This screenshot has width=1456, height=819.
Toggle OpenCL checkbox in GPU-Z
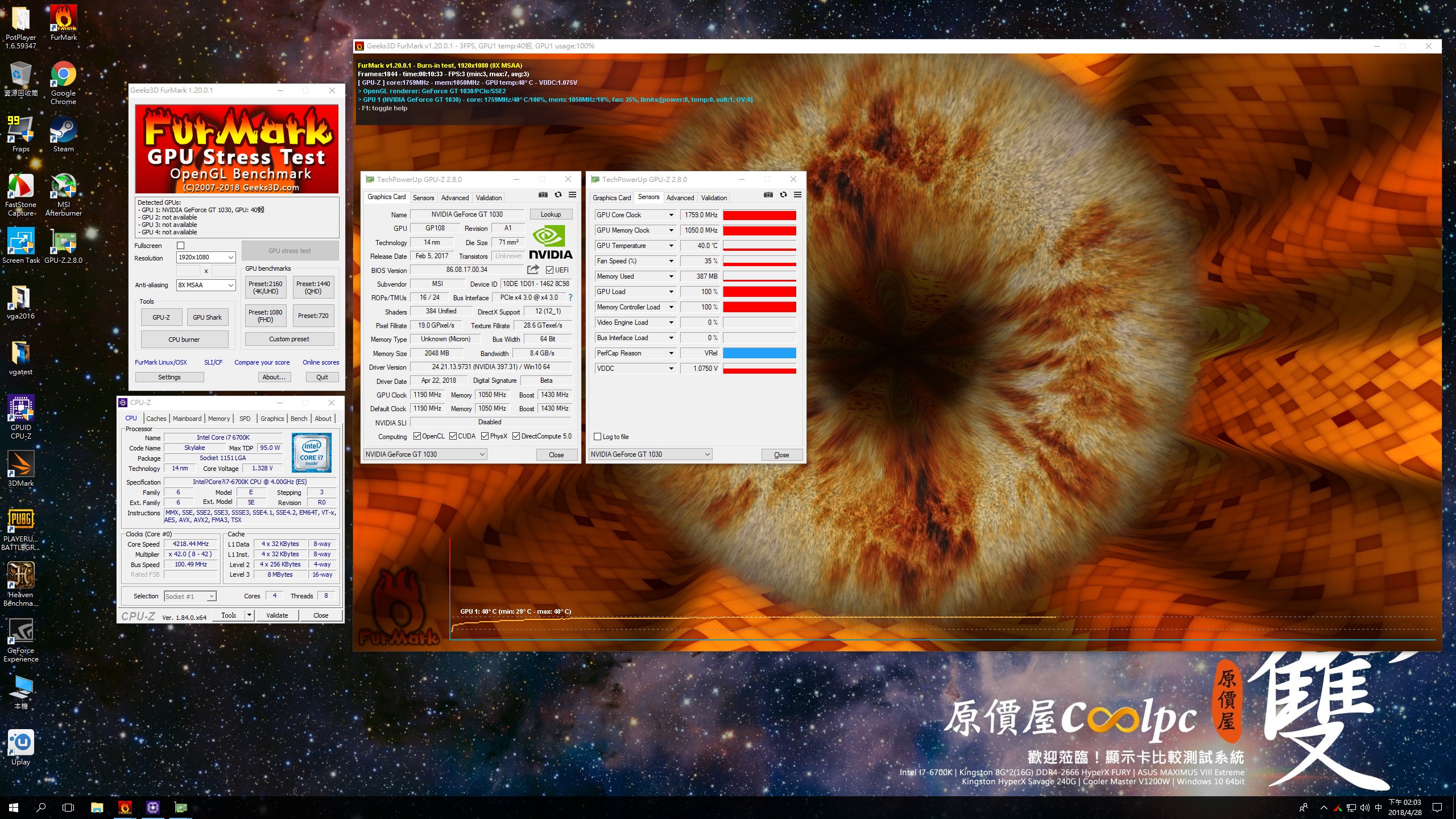pyautogui.click(x=417, y=436)
